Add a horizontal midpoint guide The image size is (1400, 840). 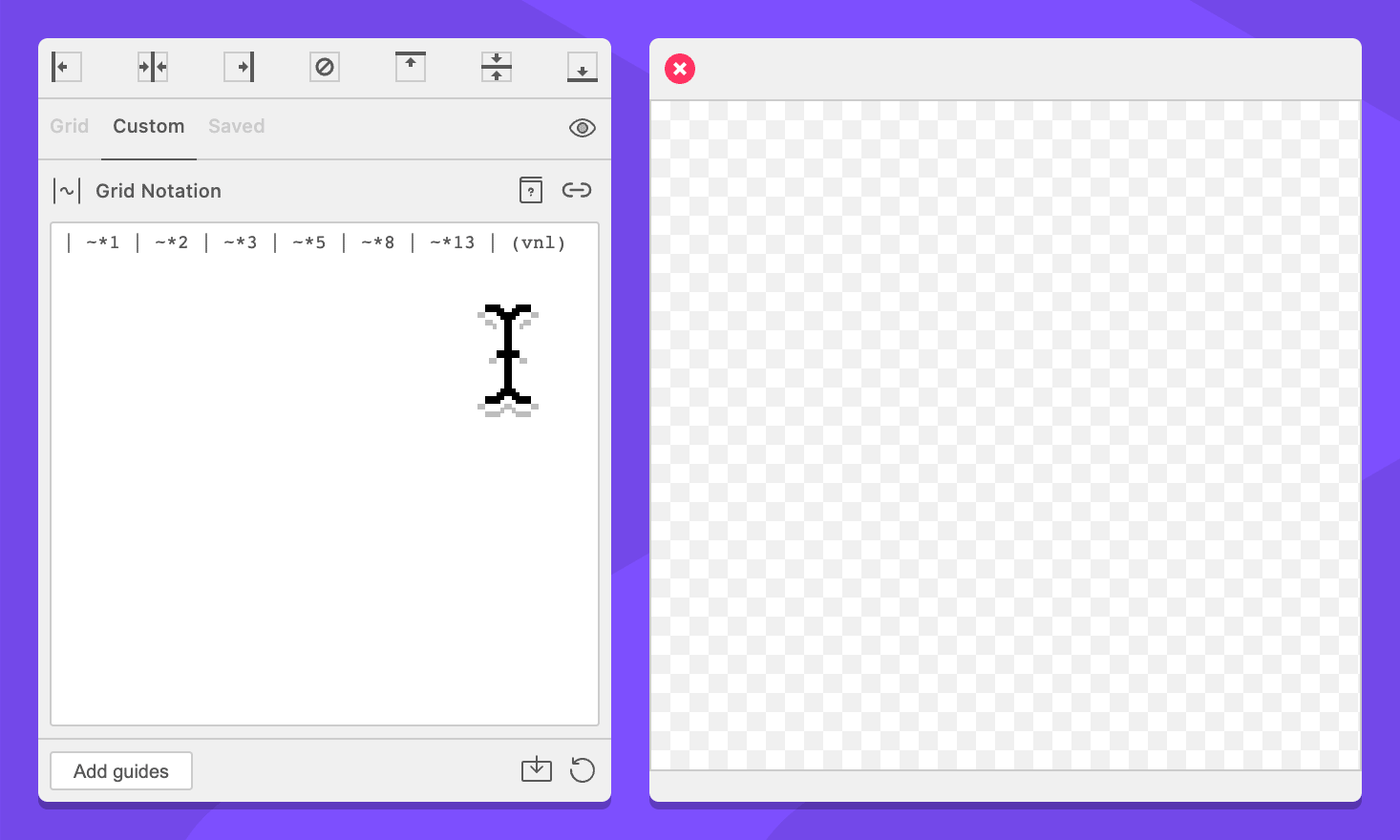pyautogui.click(x=497, y=67)
